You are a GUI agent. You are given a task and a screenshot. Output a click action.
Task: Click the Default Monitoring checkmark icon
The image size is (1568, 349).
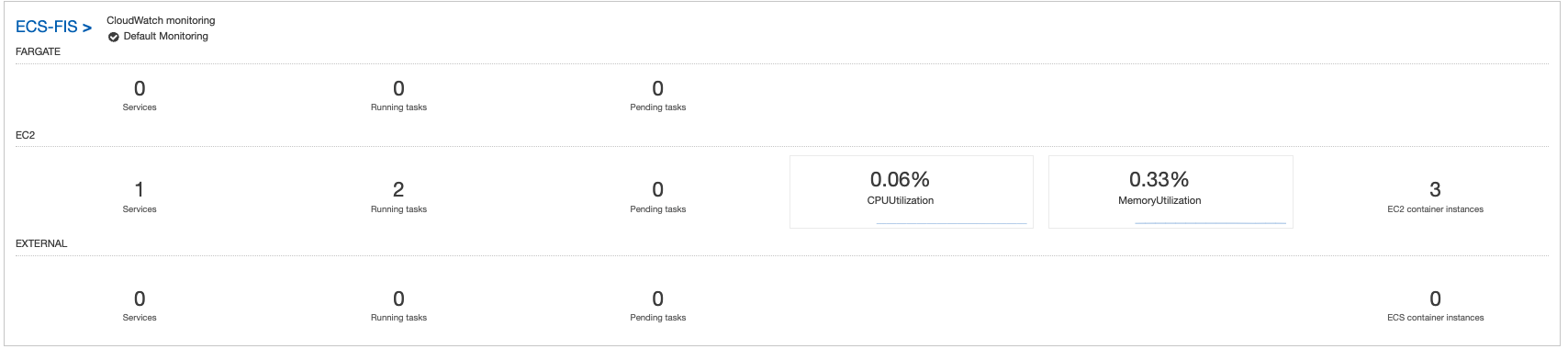[x=114, y=37]
